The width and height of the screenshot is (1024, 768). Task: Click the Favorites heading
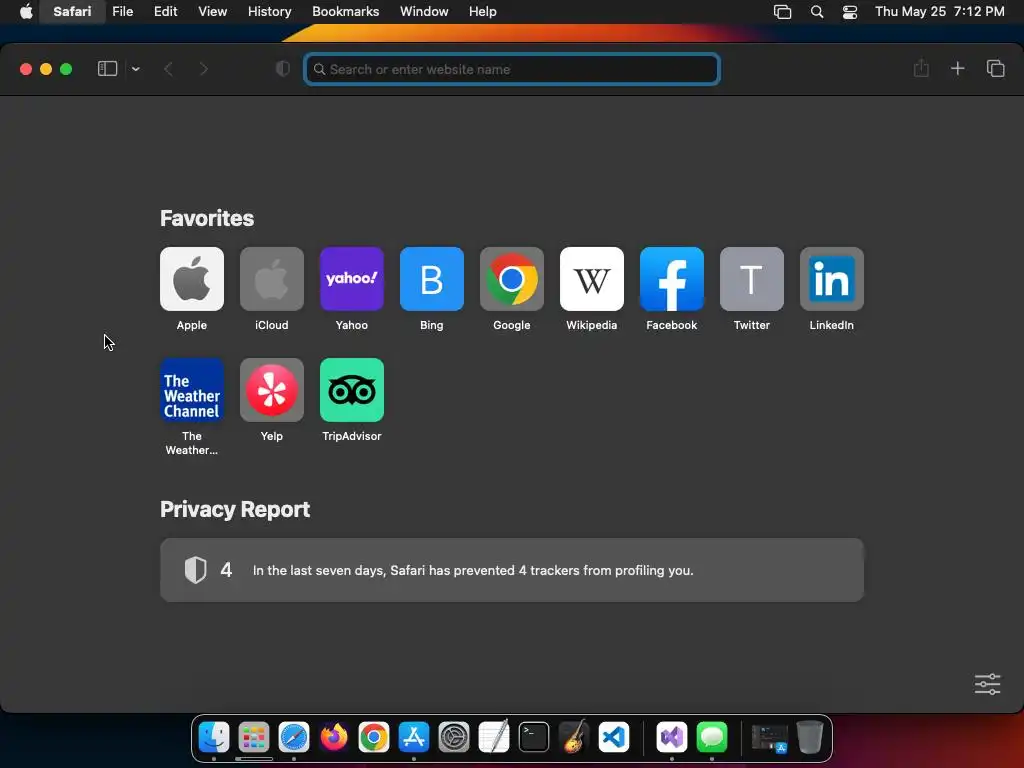(x=206, y=218)
